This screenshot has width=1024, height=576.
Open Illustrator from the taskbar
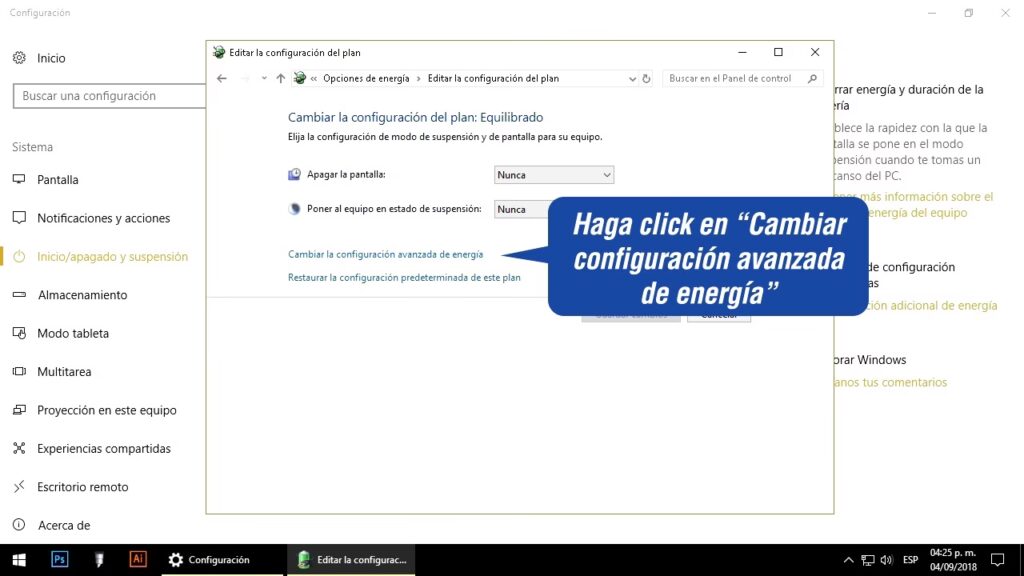(x=138, y=560)
